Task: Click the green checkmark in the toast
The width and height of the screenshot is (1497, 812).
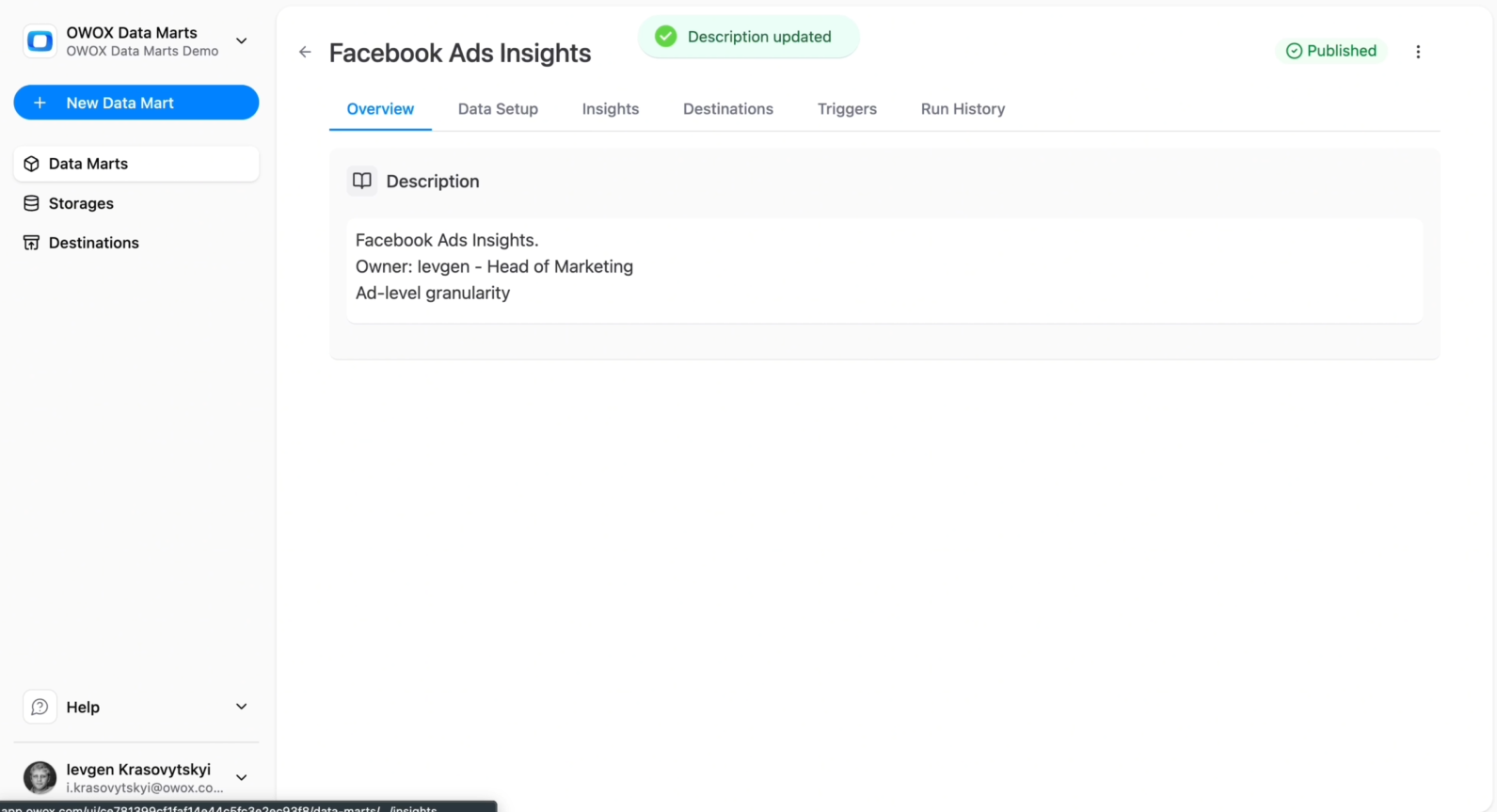Action: point(666,37)
